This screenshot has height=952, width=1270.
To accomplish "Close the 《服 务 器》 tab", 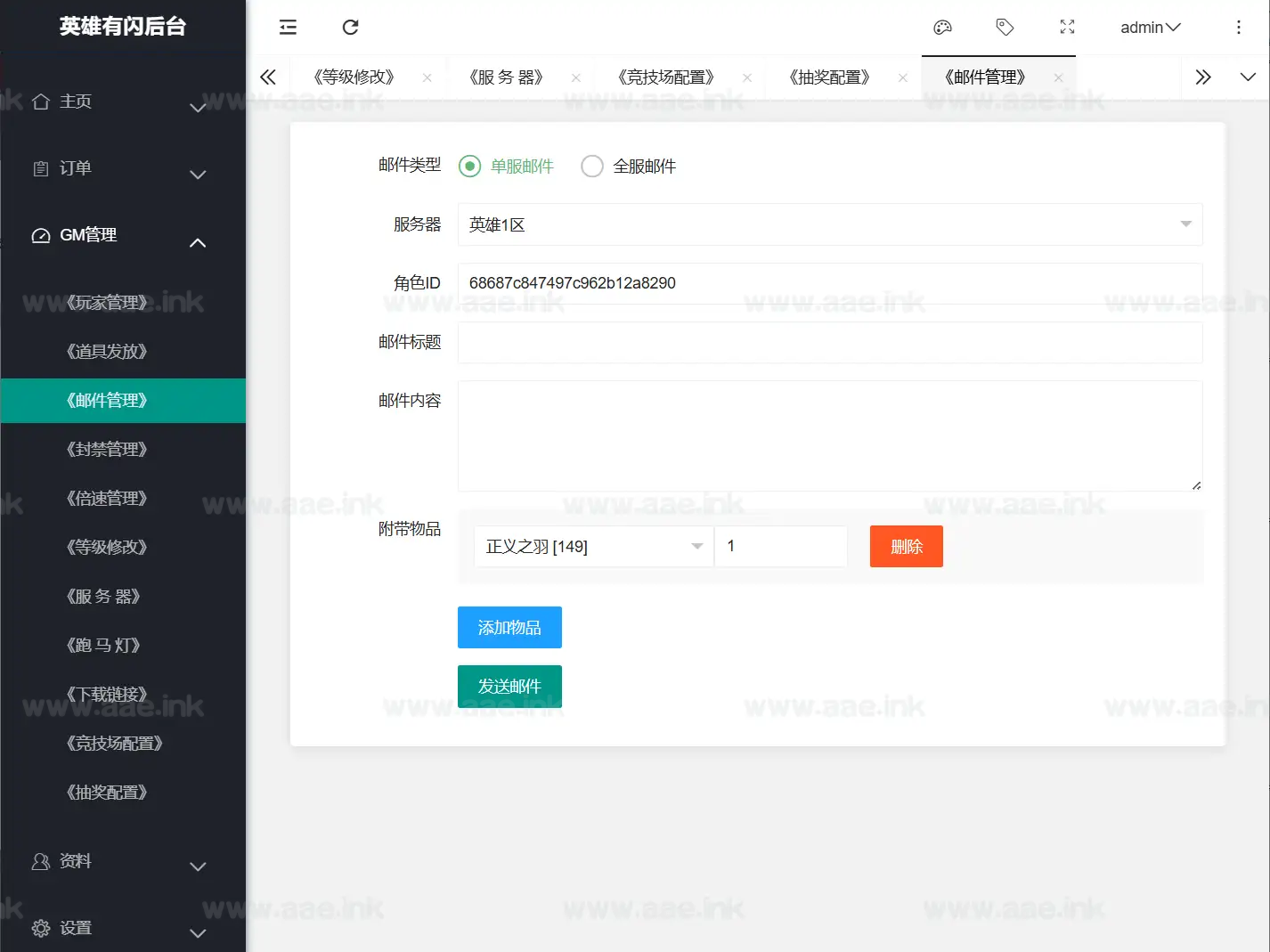I will [x=576, y=77].
